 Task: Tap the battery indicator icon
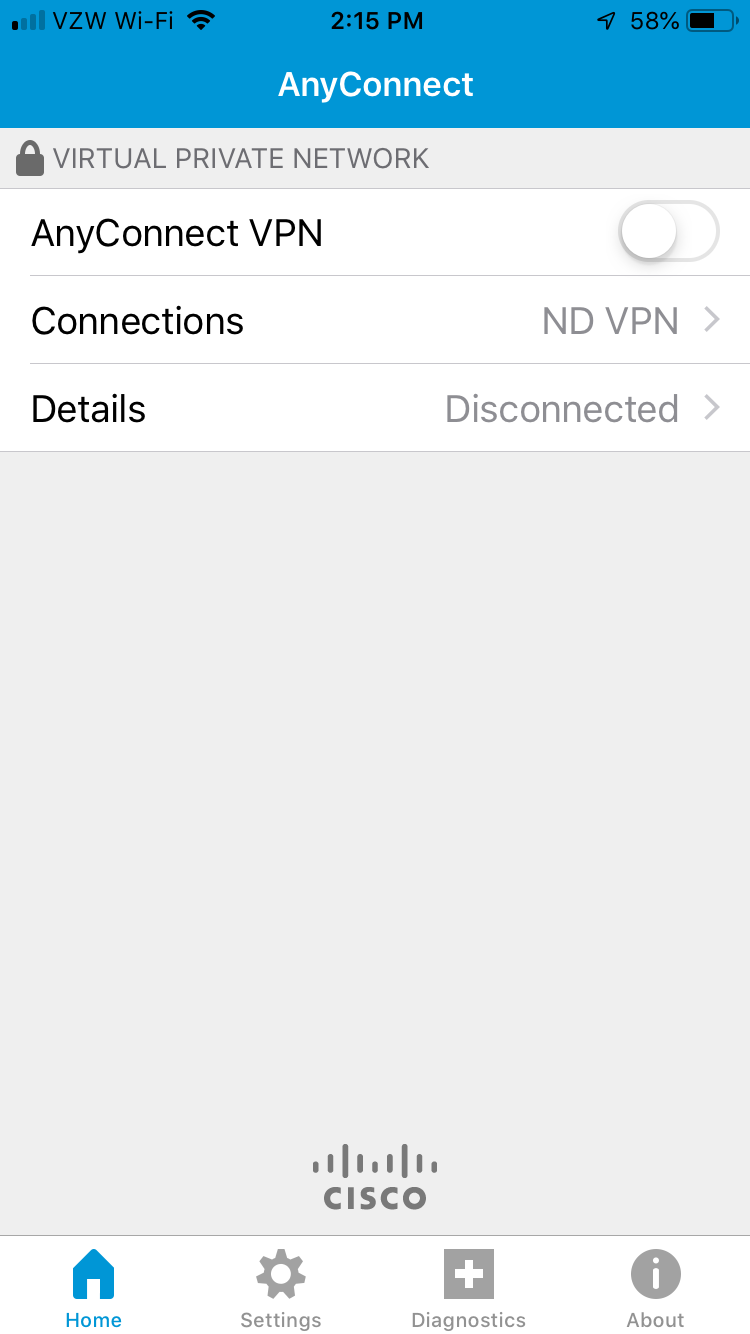(x=712, y=20)
